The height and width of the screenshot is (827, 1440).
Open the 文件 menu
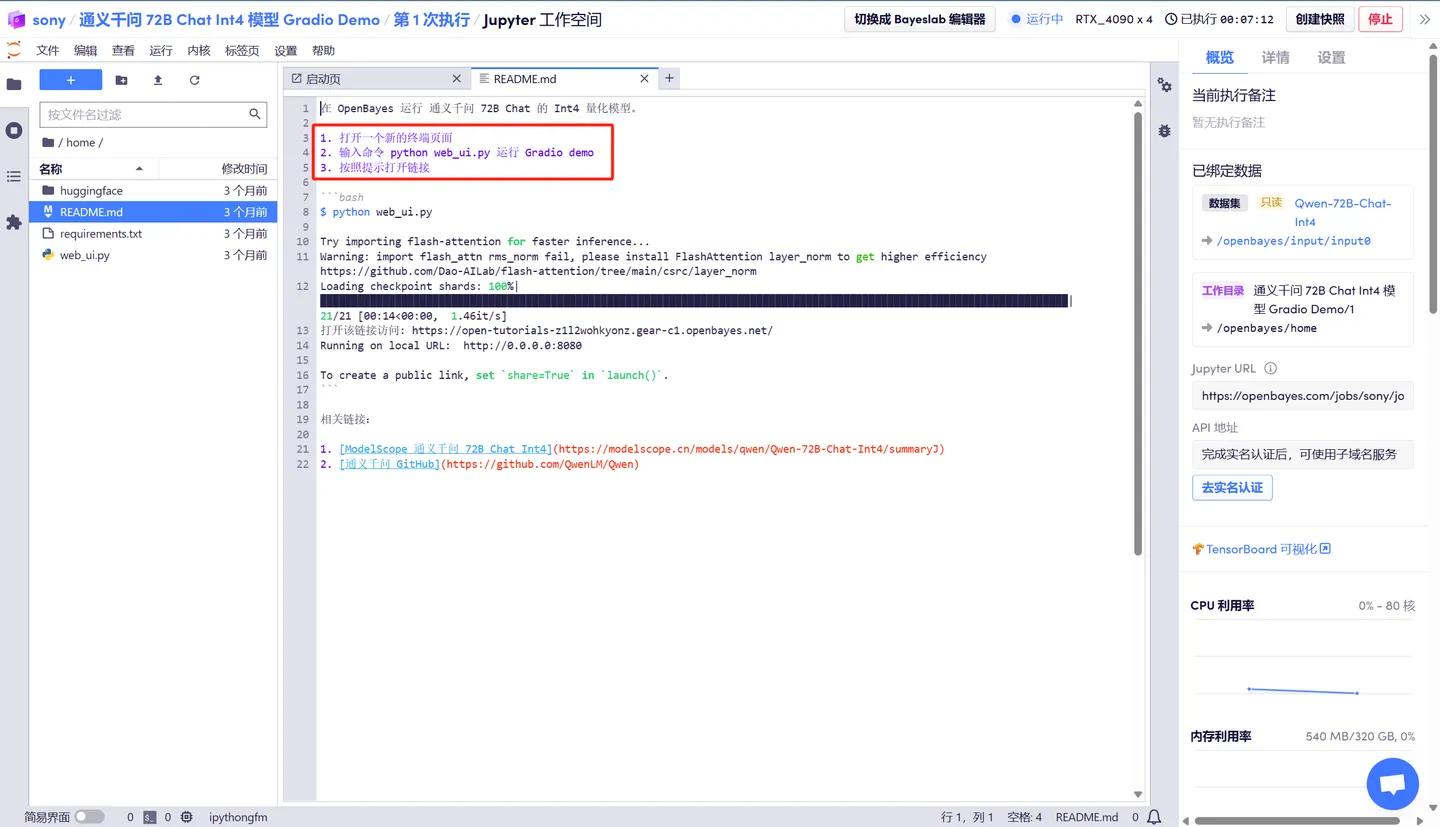[x=48, y=50]
